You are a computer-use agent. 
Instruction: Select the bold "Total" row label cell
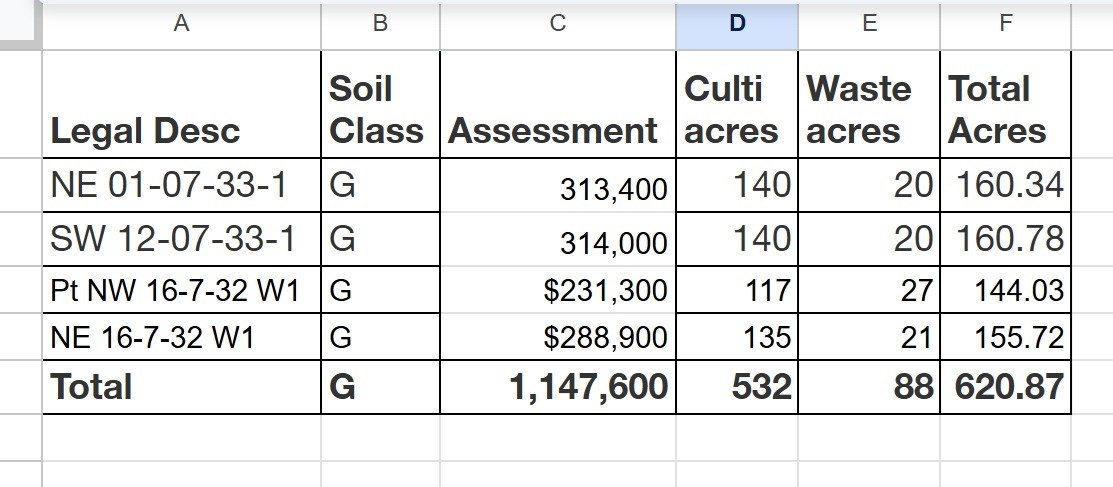[x=181, y=387]
